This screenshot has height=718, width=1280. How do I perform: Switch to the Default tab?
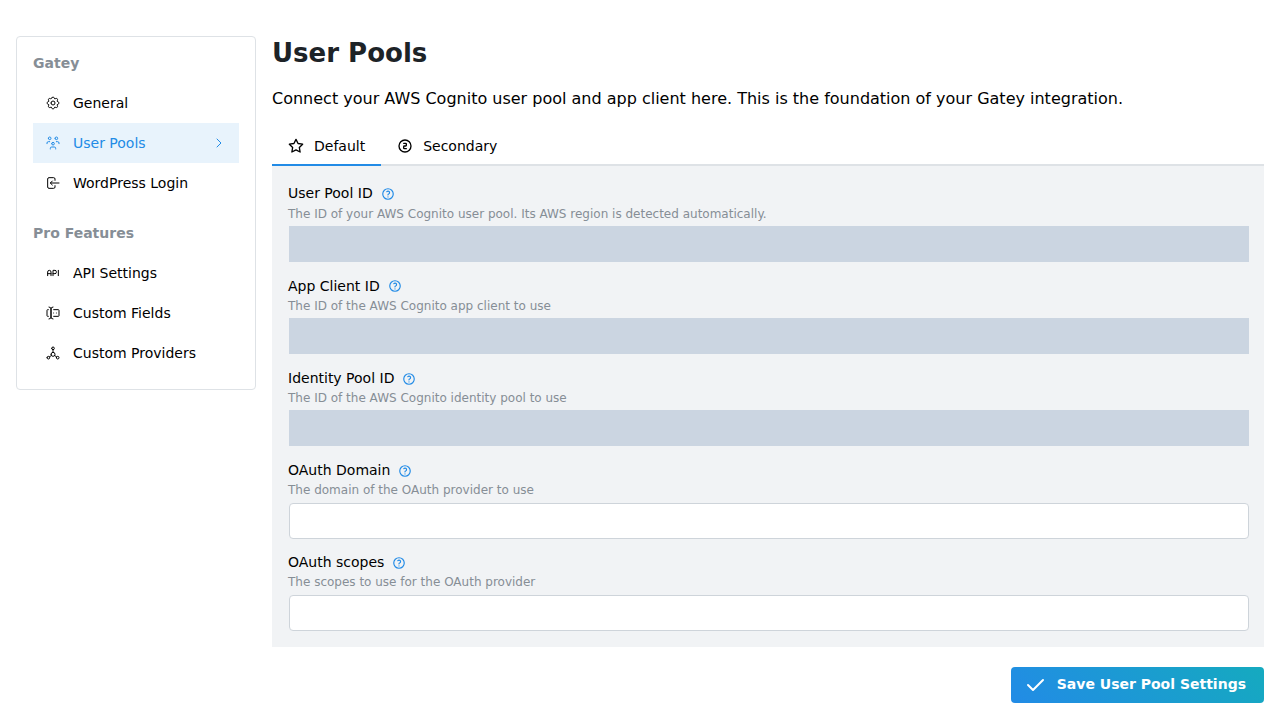click(x=326, y=146)
